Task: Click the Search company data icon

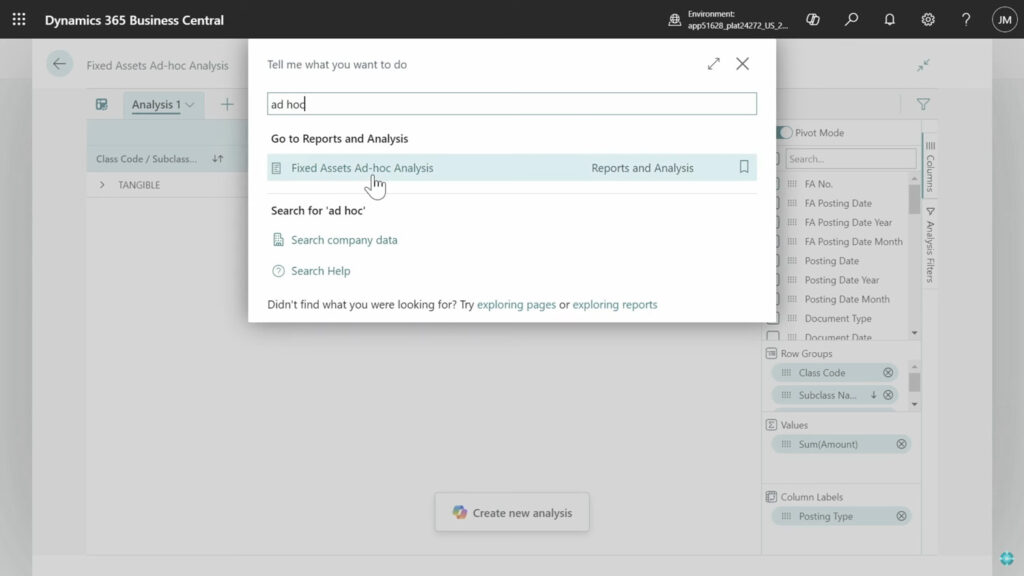Action: (x=278, y=240)
